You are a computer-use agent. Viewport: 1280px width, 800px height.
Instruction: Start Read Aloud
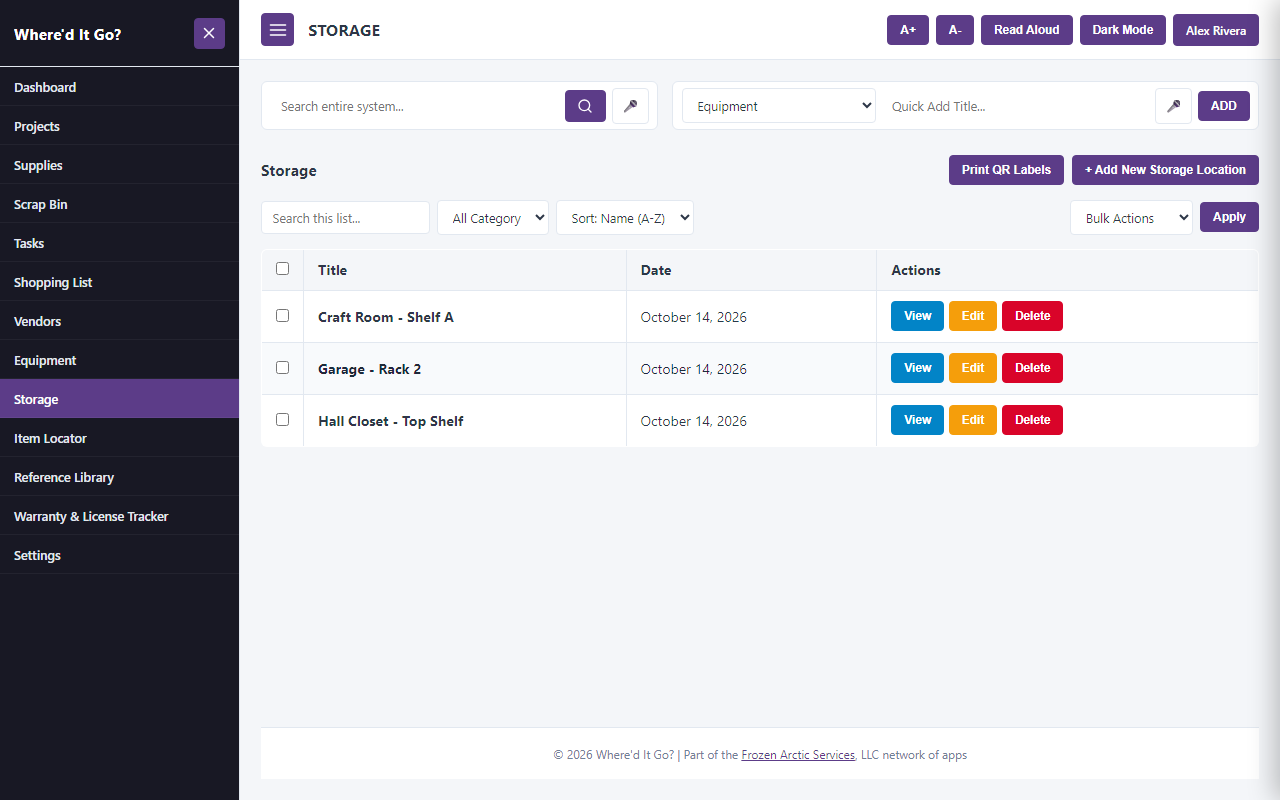(x=1027, y=30)
